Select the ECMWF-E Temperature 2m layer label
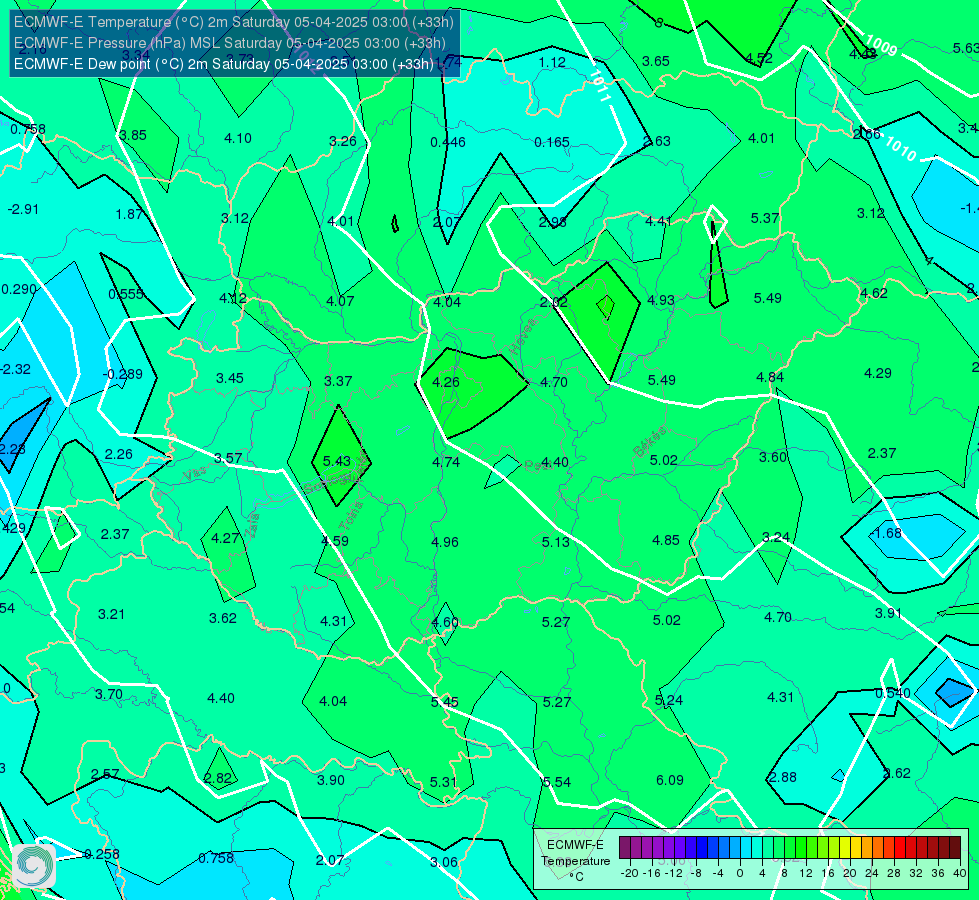The image size is (979, 900). 234,22
